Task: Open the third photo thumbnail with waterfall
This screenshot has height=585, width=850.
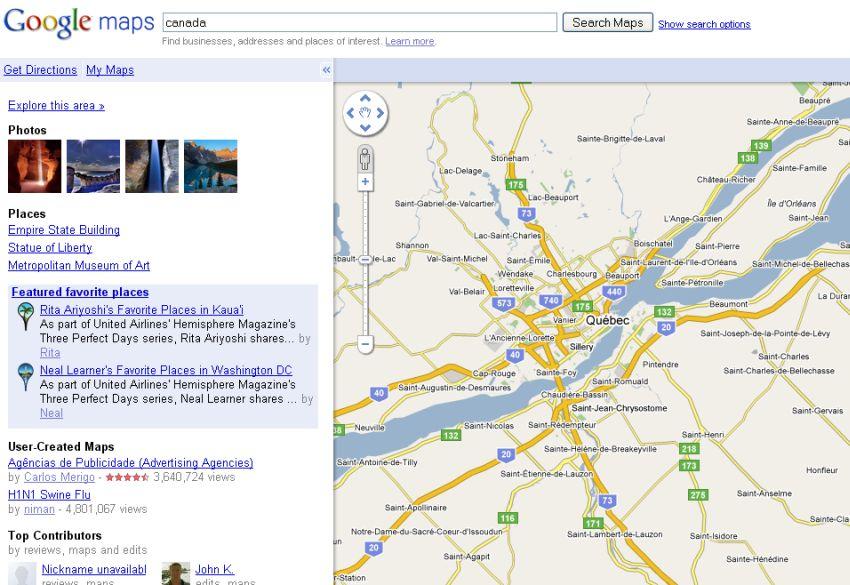Action: pos(152,166)
